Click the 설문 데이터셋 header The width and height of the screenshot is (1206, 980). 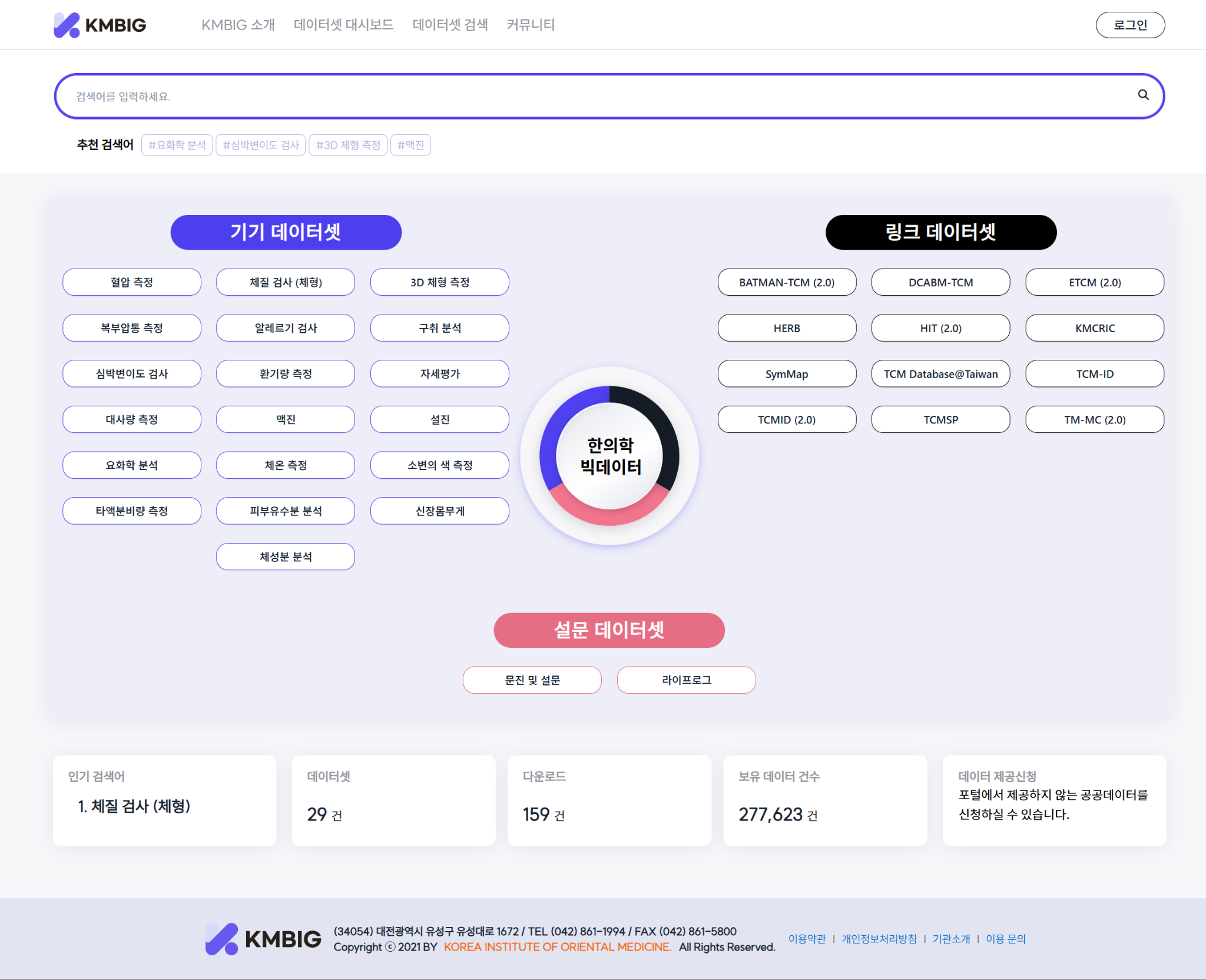pyautogui.click(x=609, y=630)
